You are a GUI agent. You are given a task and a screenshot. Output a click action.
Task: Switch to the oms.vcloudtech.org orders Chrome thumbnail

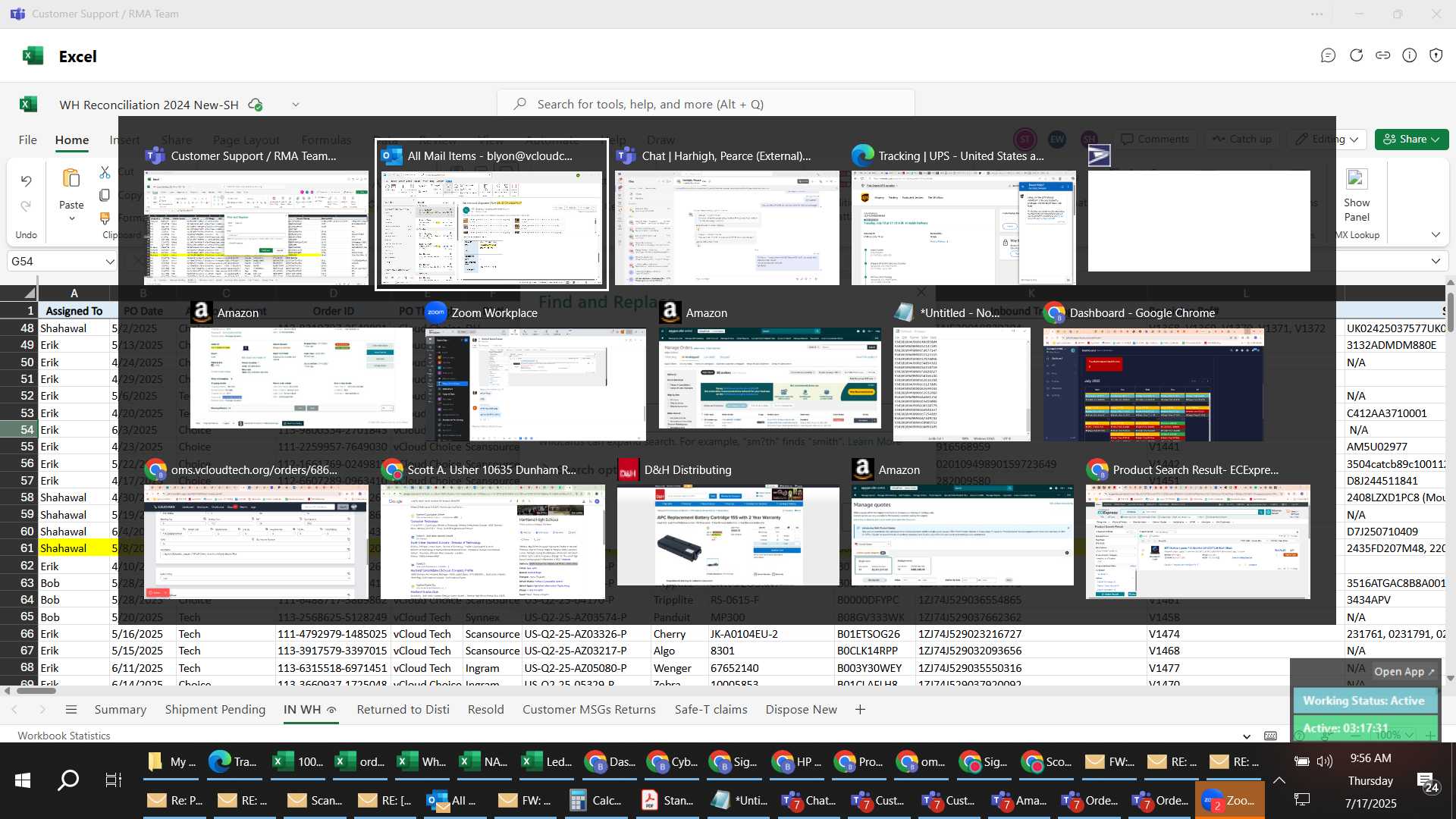[x=256, y=529]
